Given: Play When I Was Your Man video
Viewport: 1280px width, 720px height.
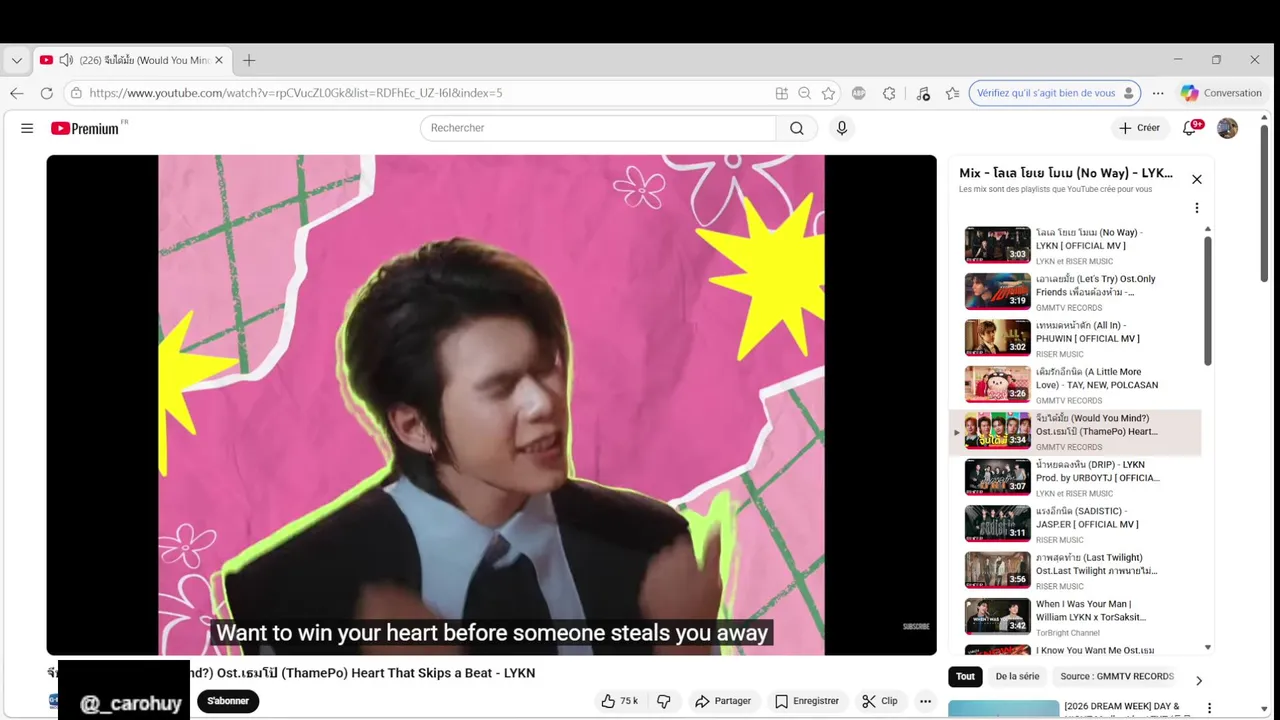Looking at the screenshot, I should pos(1075,617).
